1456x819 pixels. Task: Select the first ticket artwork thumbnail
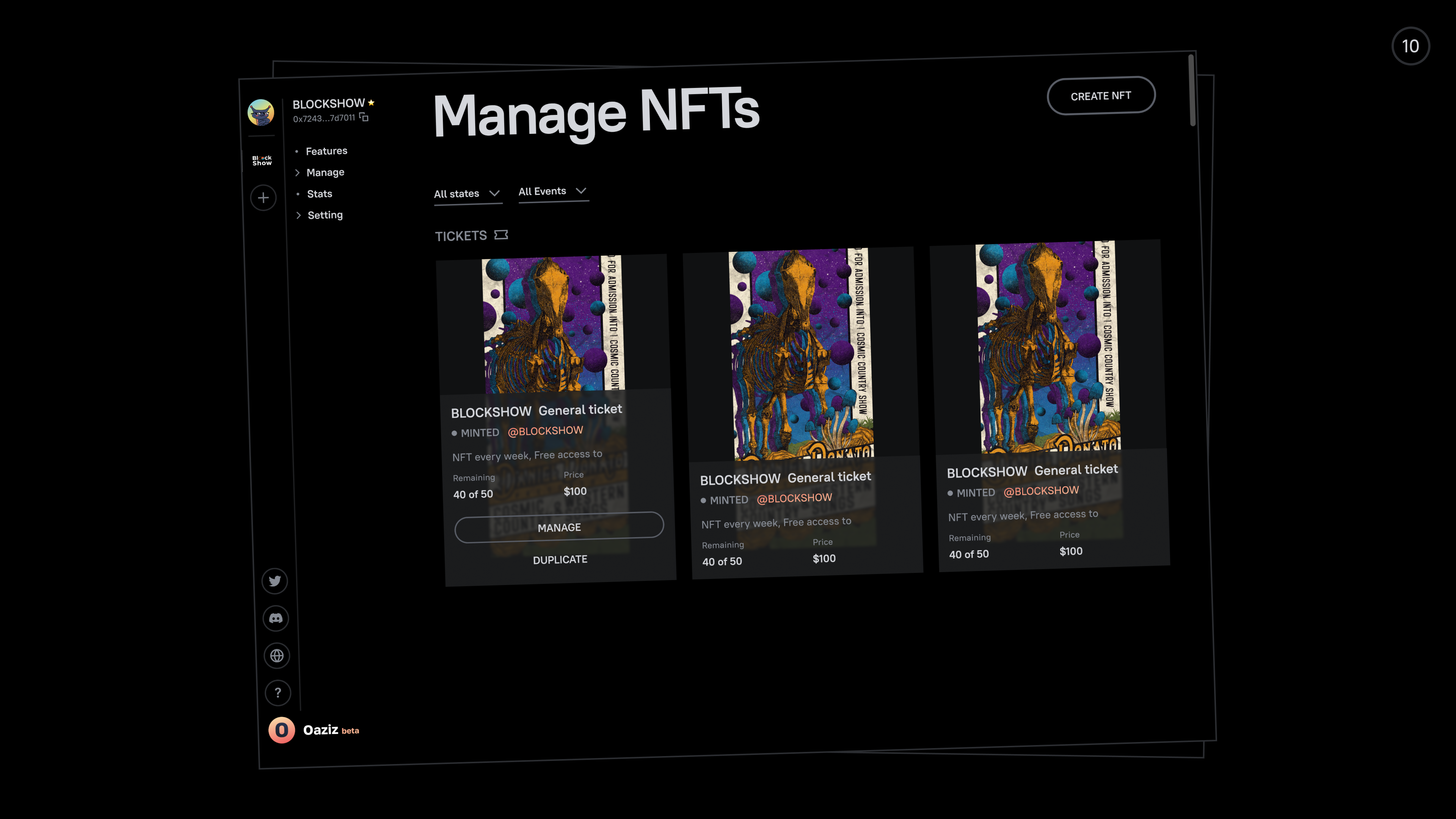[553, 325]
